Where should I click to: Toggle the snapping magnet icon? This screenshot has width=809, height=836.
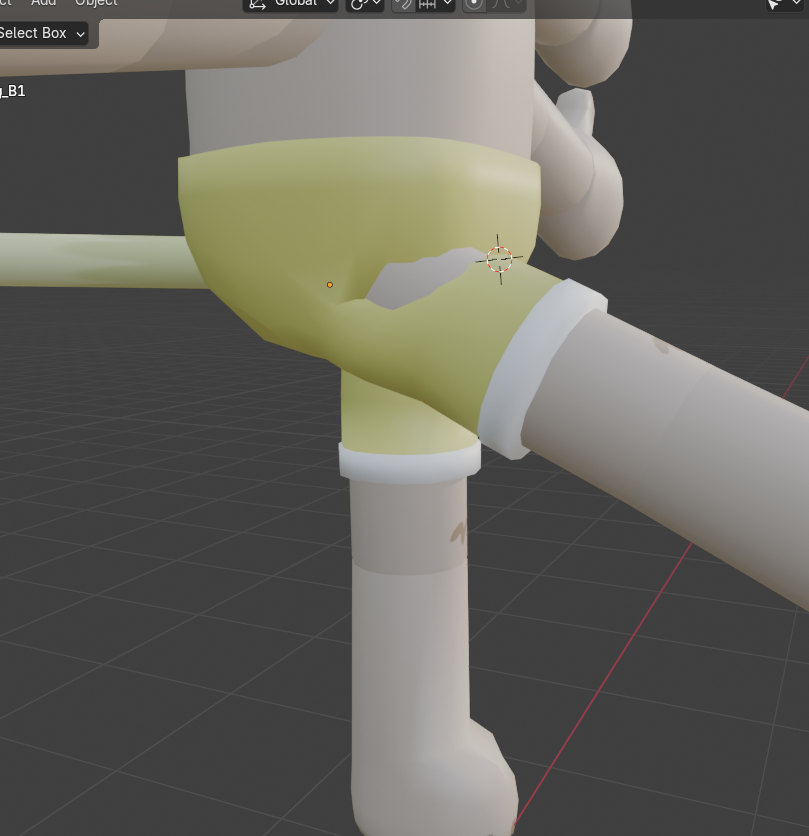click(x=404, y=4)
